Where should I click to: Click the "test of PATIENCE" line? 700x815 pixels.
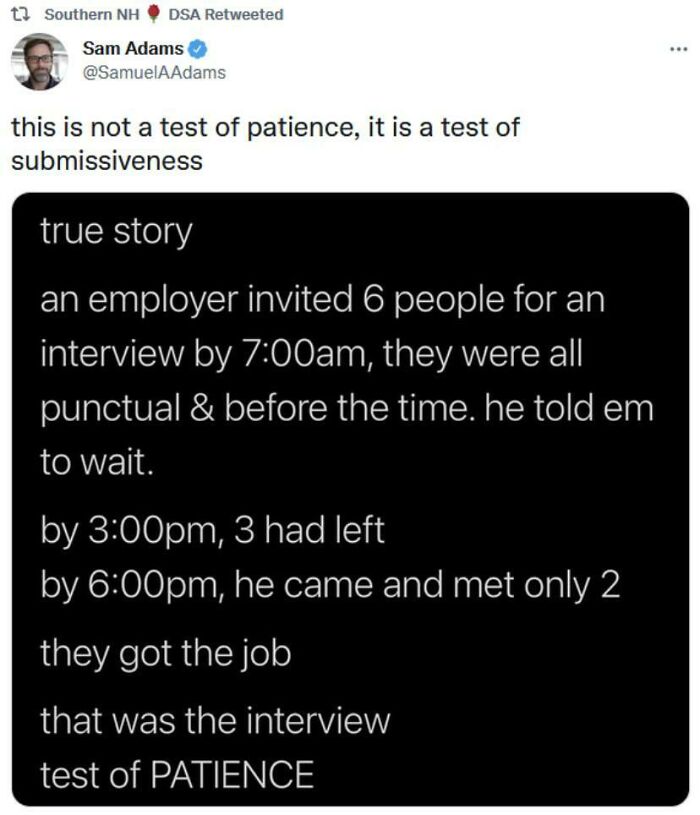click(x=176, y=773)
